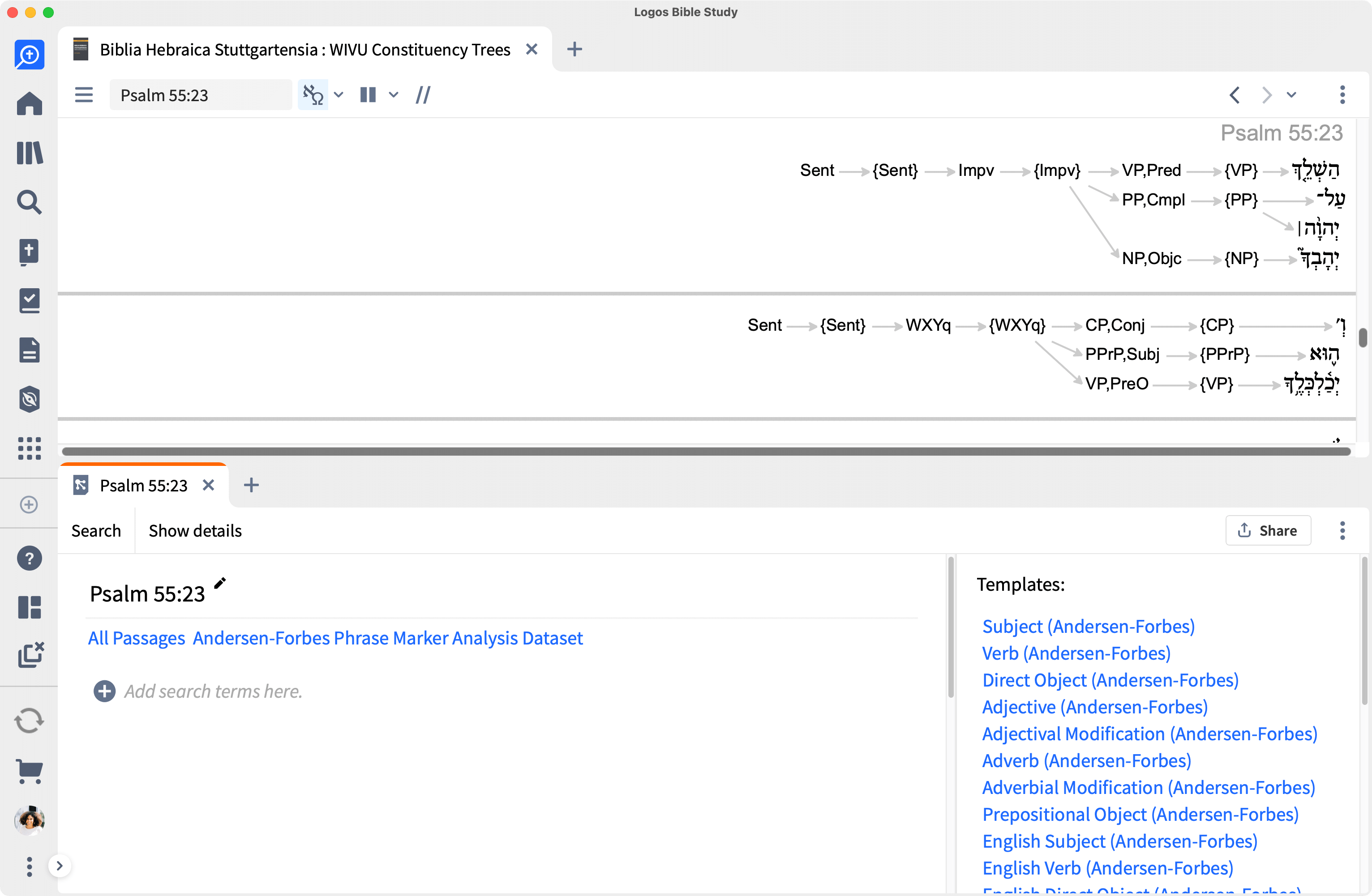
Task: Choose Prepositional Object (Andersen-Forbes) template
Action: click(x=1140, y=814)
